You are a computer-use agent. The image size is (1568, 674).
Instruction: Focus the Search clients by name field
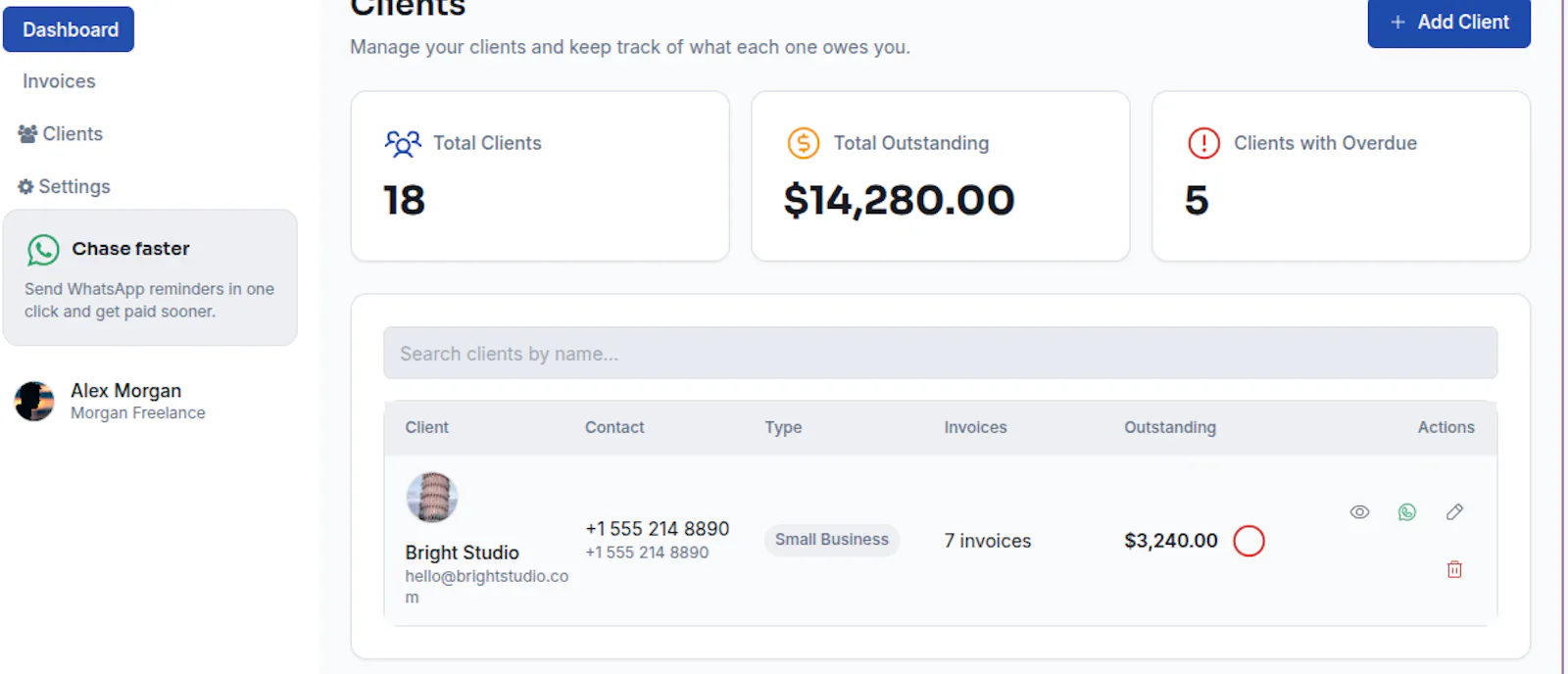coord(940,353)
